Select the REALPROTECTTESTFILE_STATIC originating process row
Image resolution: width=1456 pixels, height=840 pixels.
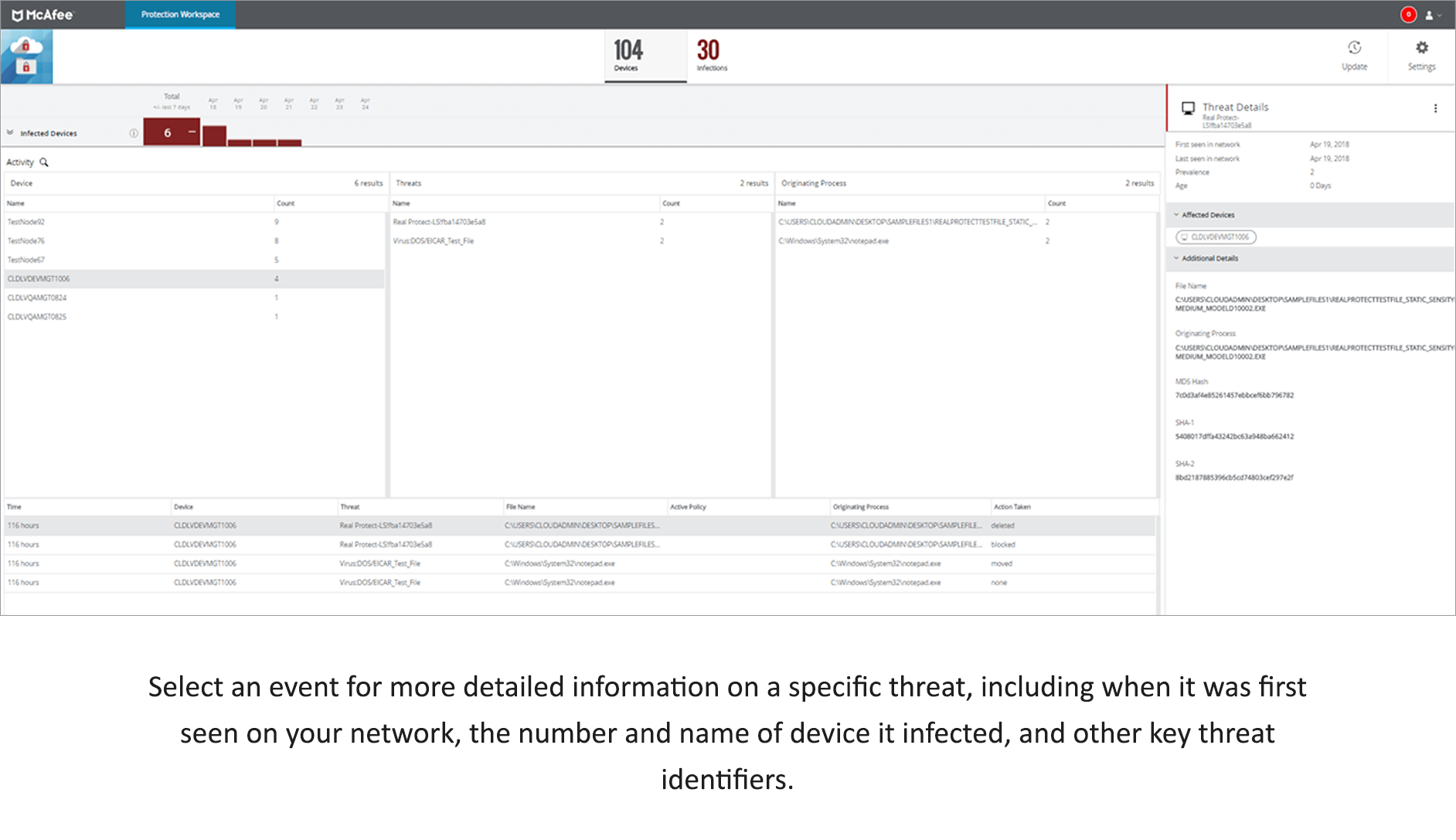pyautogui.click(x=965, y=222)
